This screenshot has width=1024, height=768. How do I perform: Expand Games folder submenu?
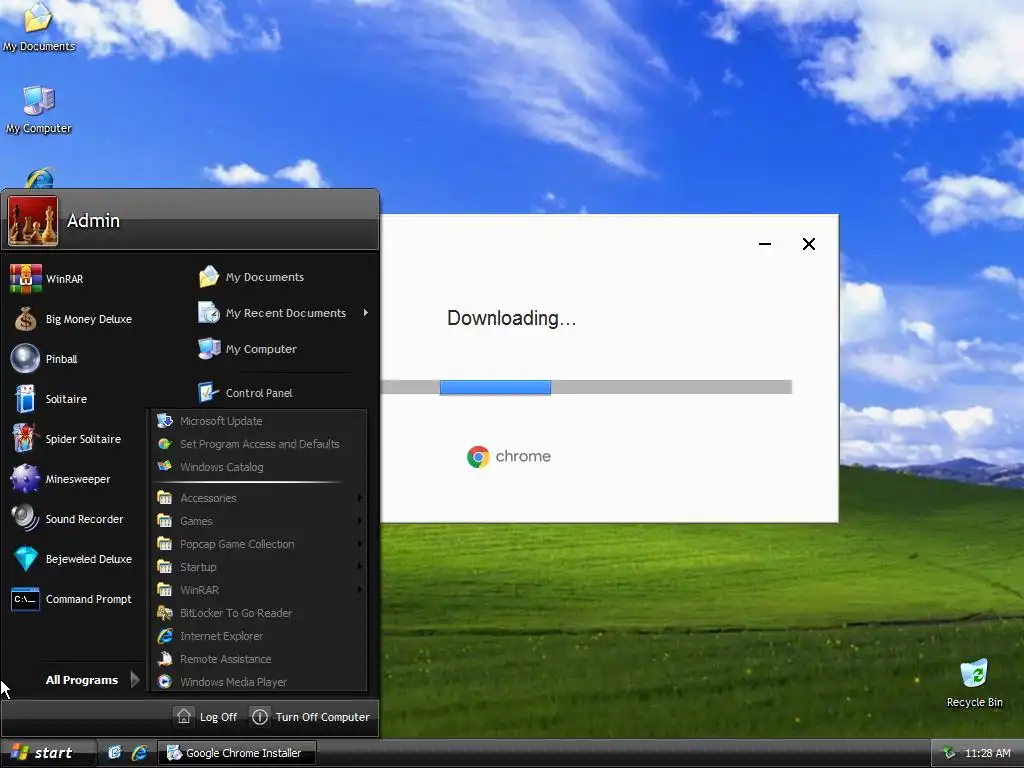[x=260, y=520]
